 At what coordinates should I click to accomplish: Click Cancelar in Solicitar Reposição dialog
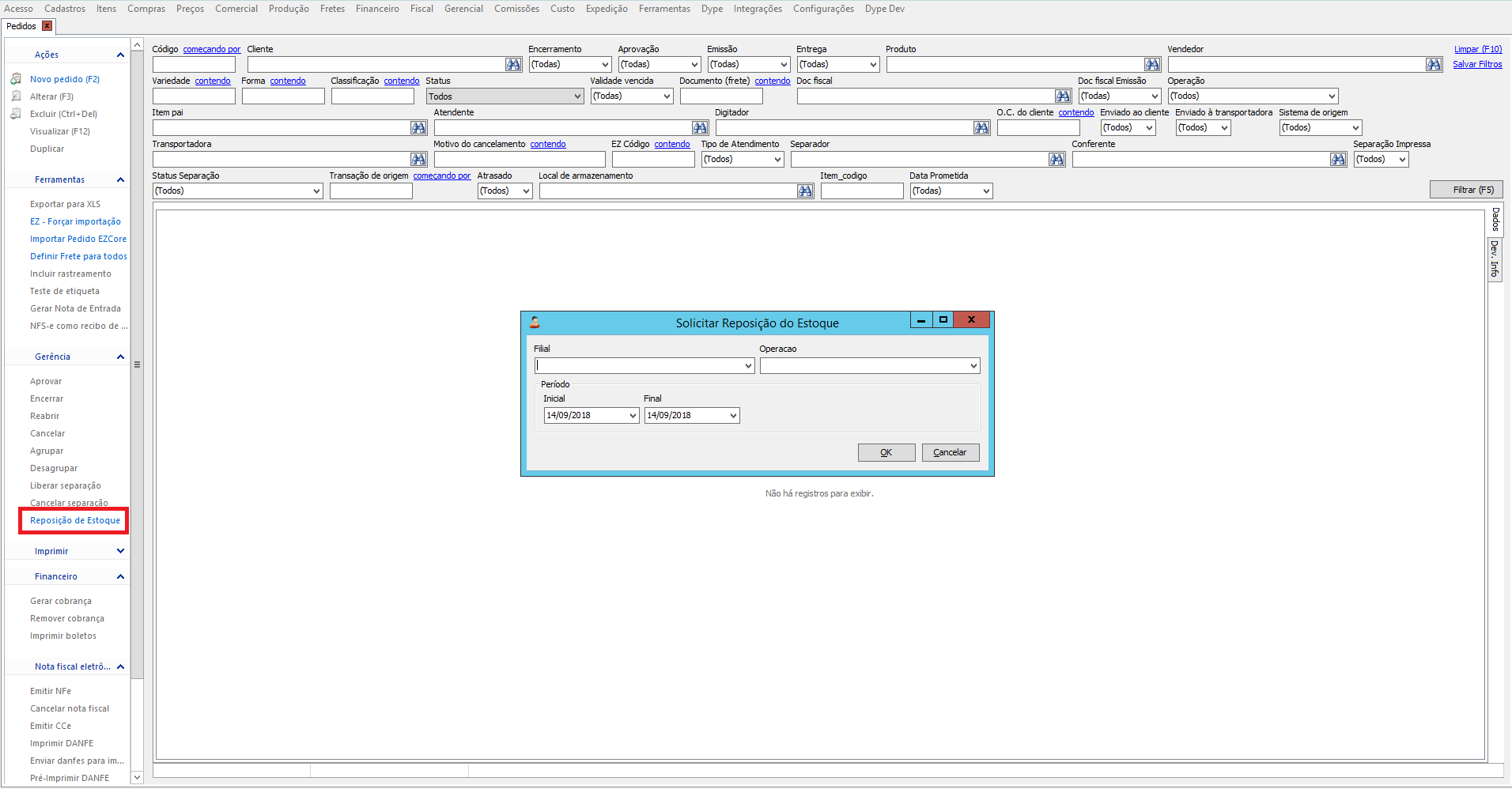click(x=951, y=452)
